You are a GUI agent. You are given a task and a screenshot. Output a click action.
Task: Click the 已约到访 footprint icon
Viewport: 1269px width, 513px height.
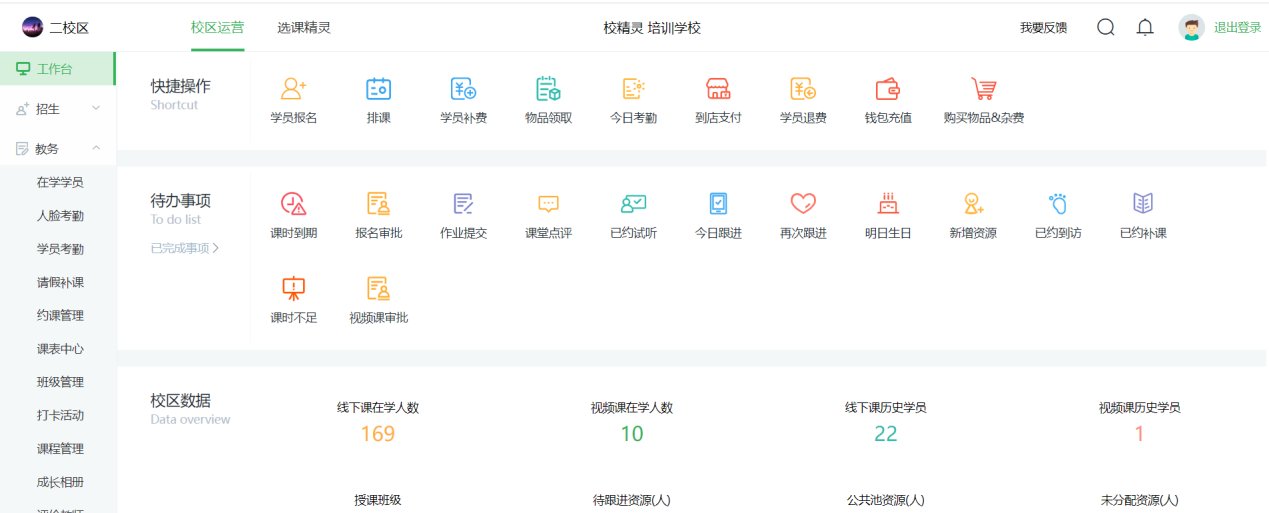[1058, 204]
